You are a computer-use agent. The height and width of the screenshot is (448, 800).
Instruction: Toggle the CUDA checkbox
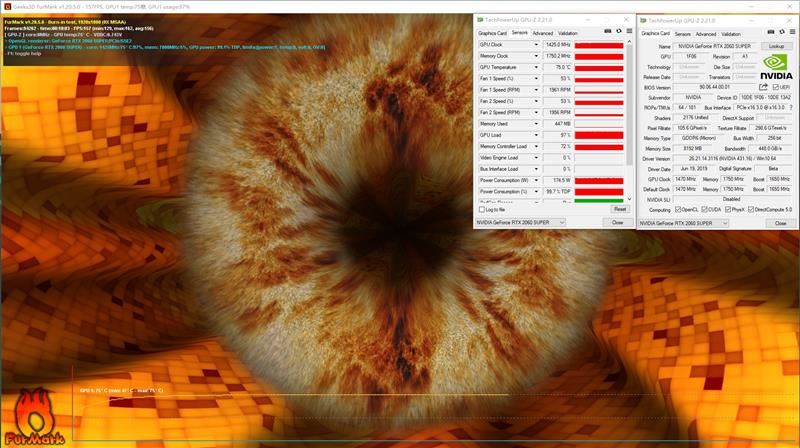pyautogui.click(x=704, y=210)
